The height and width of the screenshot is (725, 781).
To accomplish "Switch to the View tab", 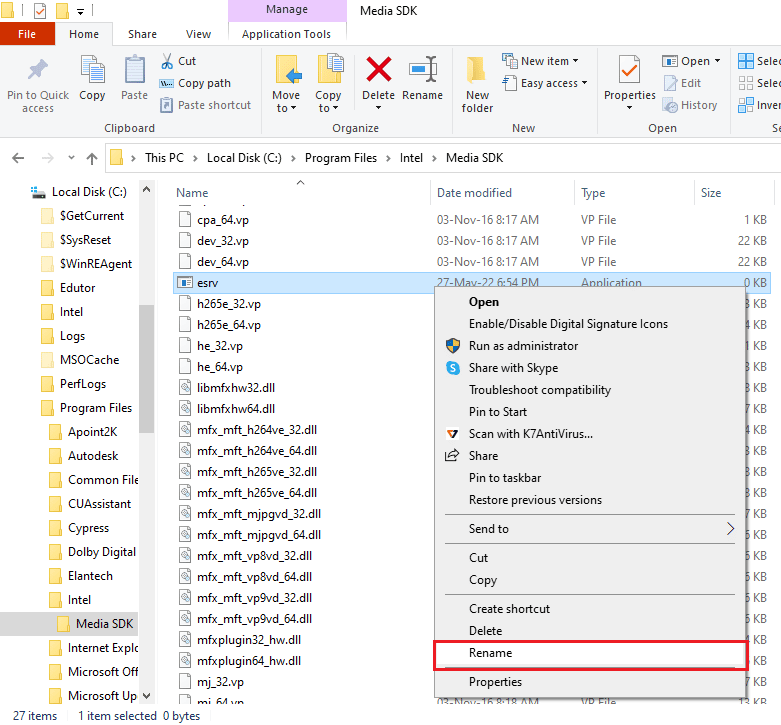I will (x=198, y=34).
